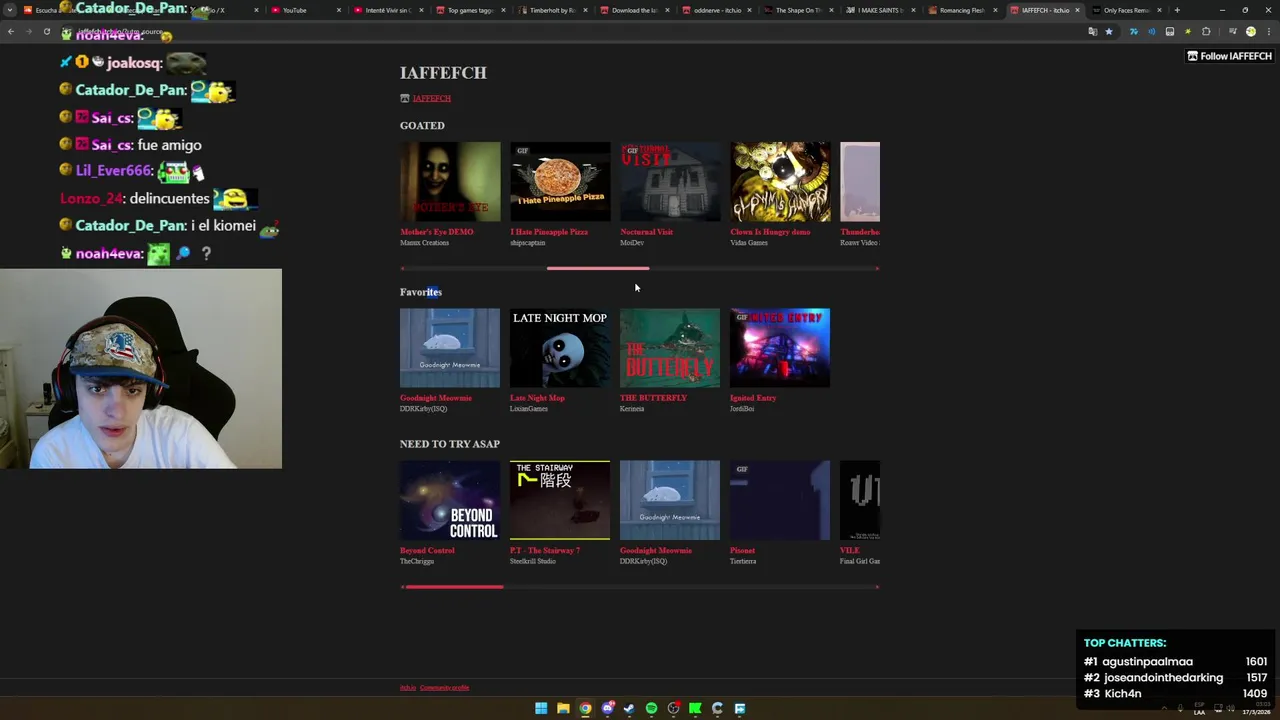Click the Masnx Creations author name
The image size is (1280, 720).
[x=424, y=243]
